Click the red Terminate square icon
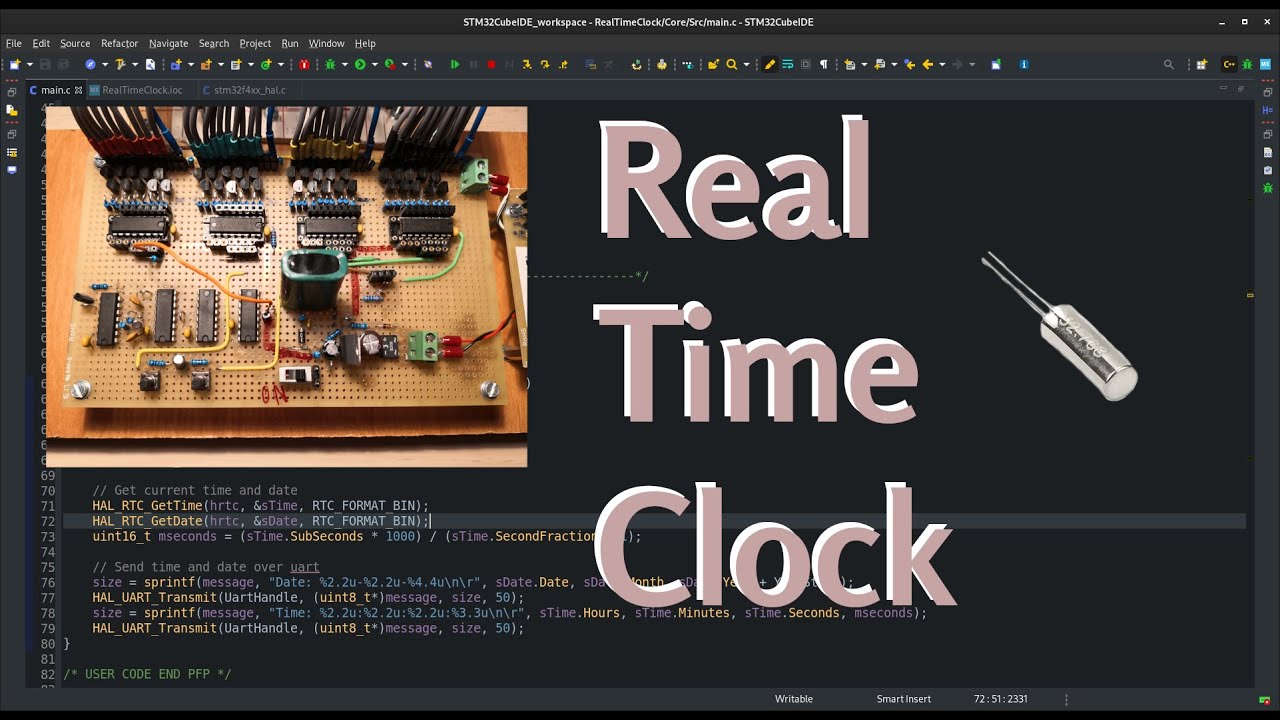 [x=491, y=64]
